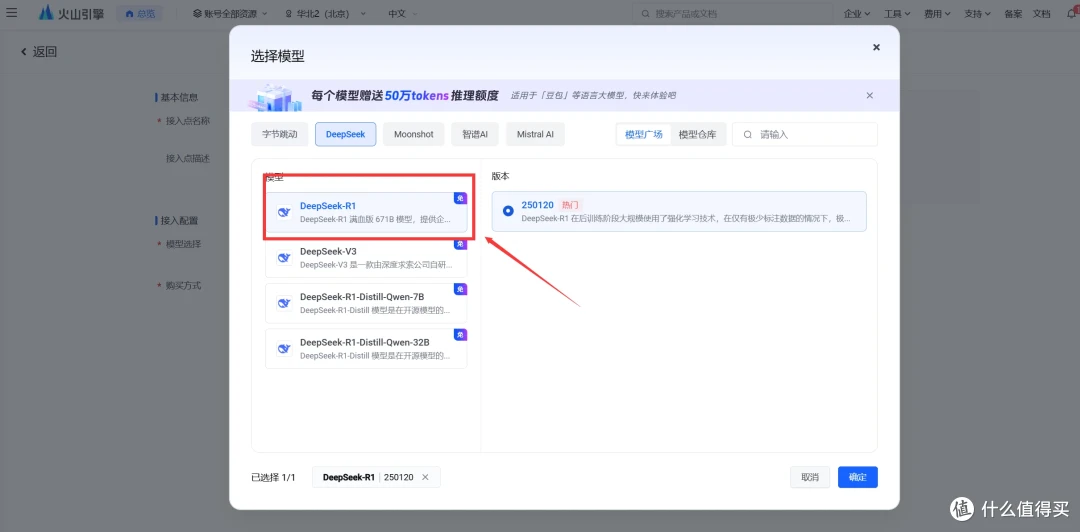Expand the 企业 menu

(857, 13)
